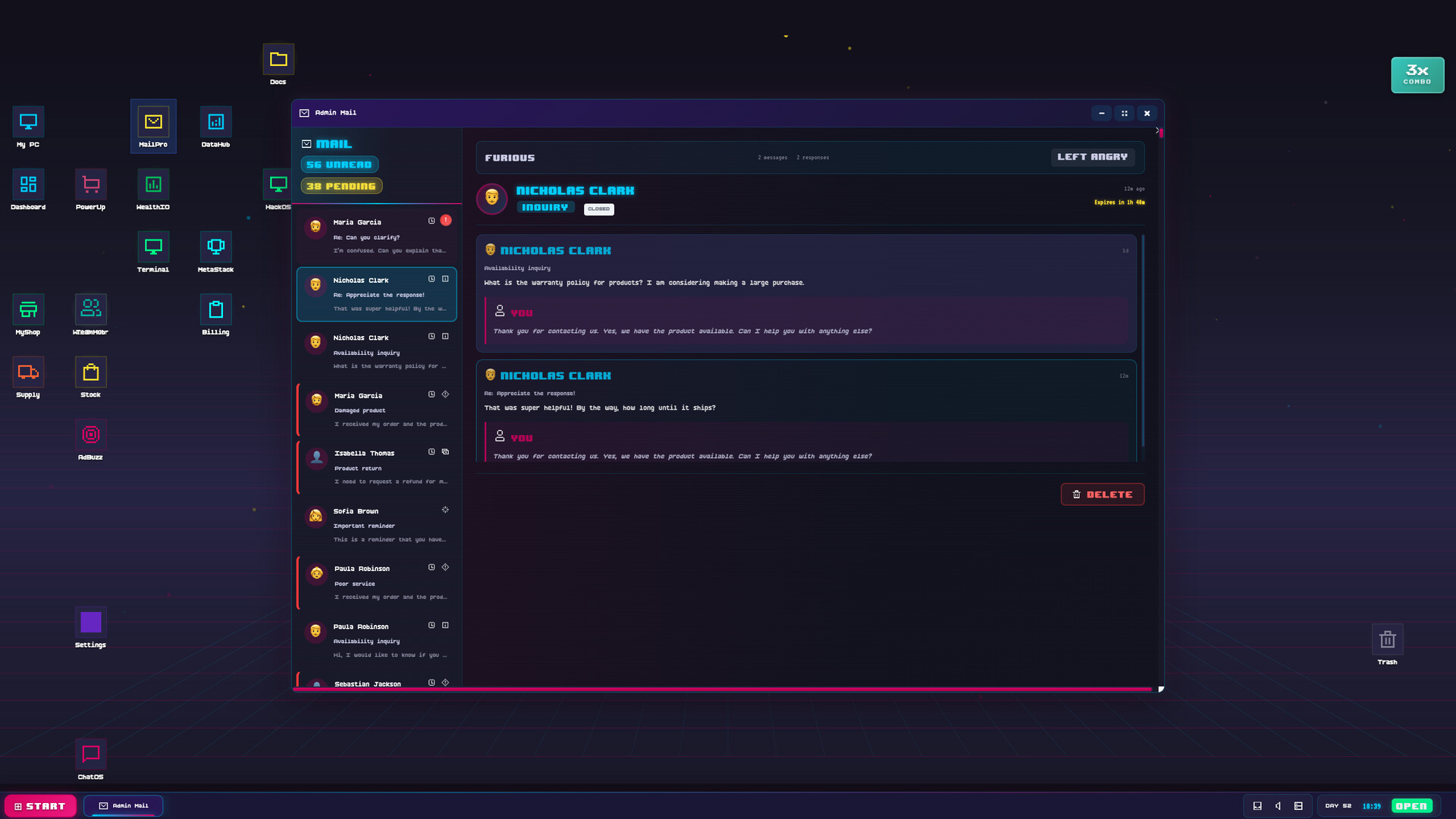Switch to the Admin Mail taskbar tab
Screen dimensions: 1456x819
click(123, 805)
